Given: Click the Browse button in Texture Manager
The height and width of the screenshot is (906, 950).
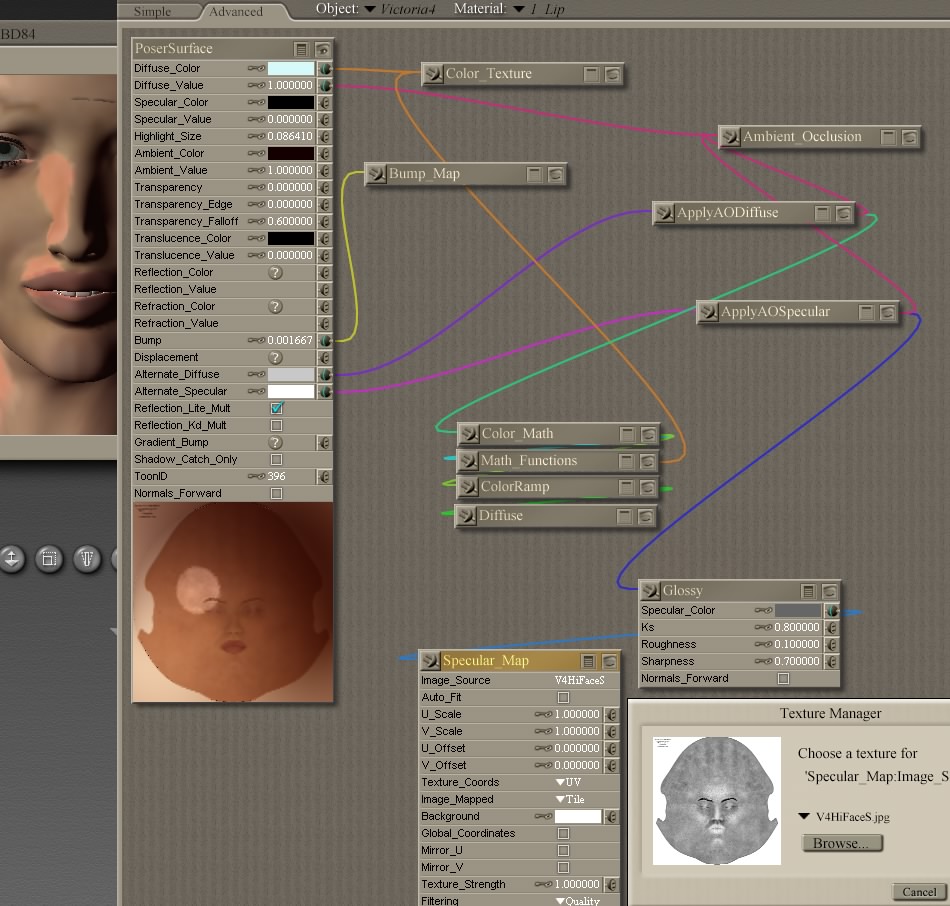Looking at the screenshot, I should [841, 843].
